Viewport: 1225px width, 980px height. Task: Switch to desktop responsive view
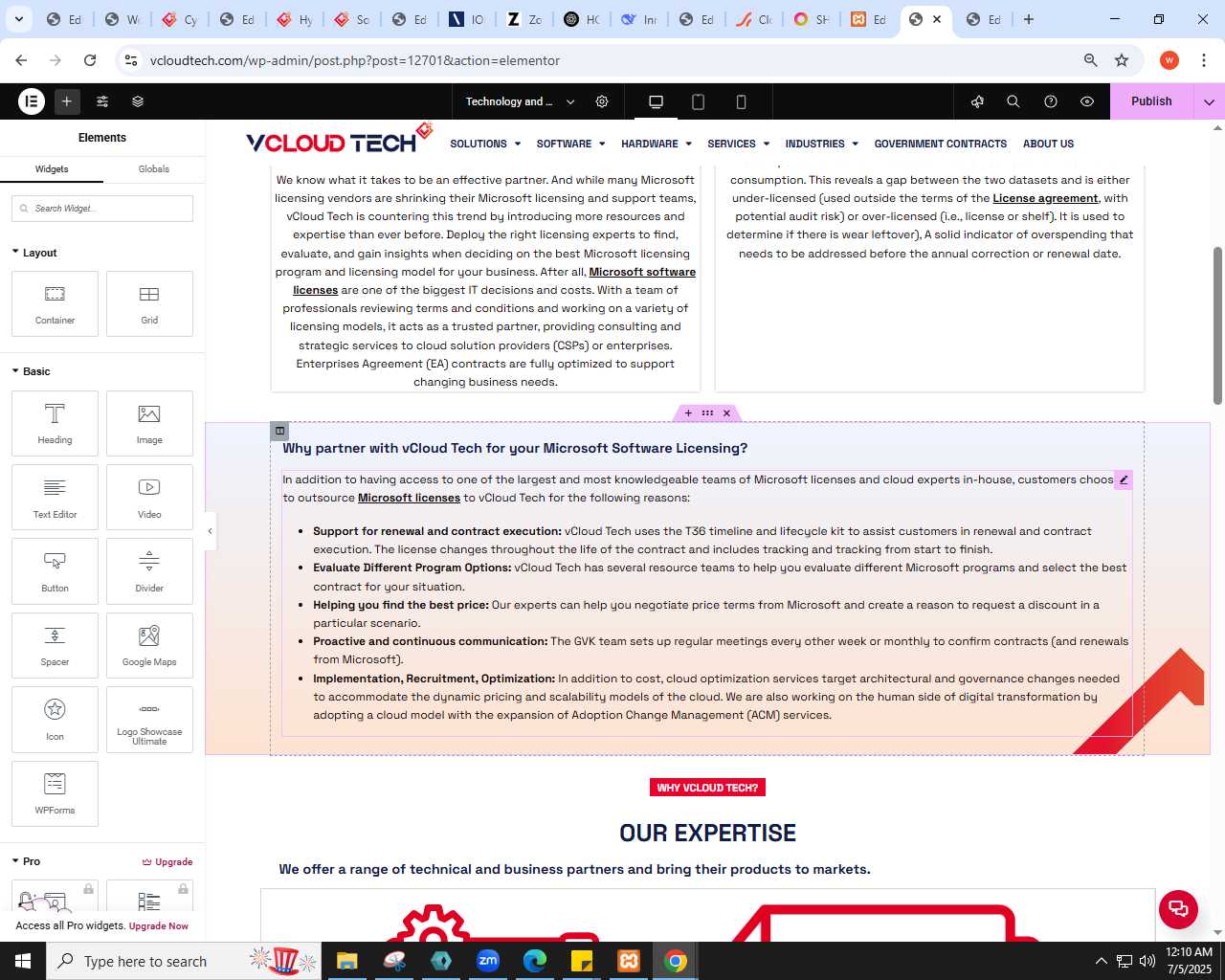pyautogui.click(x=656, y=101)
